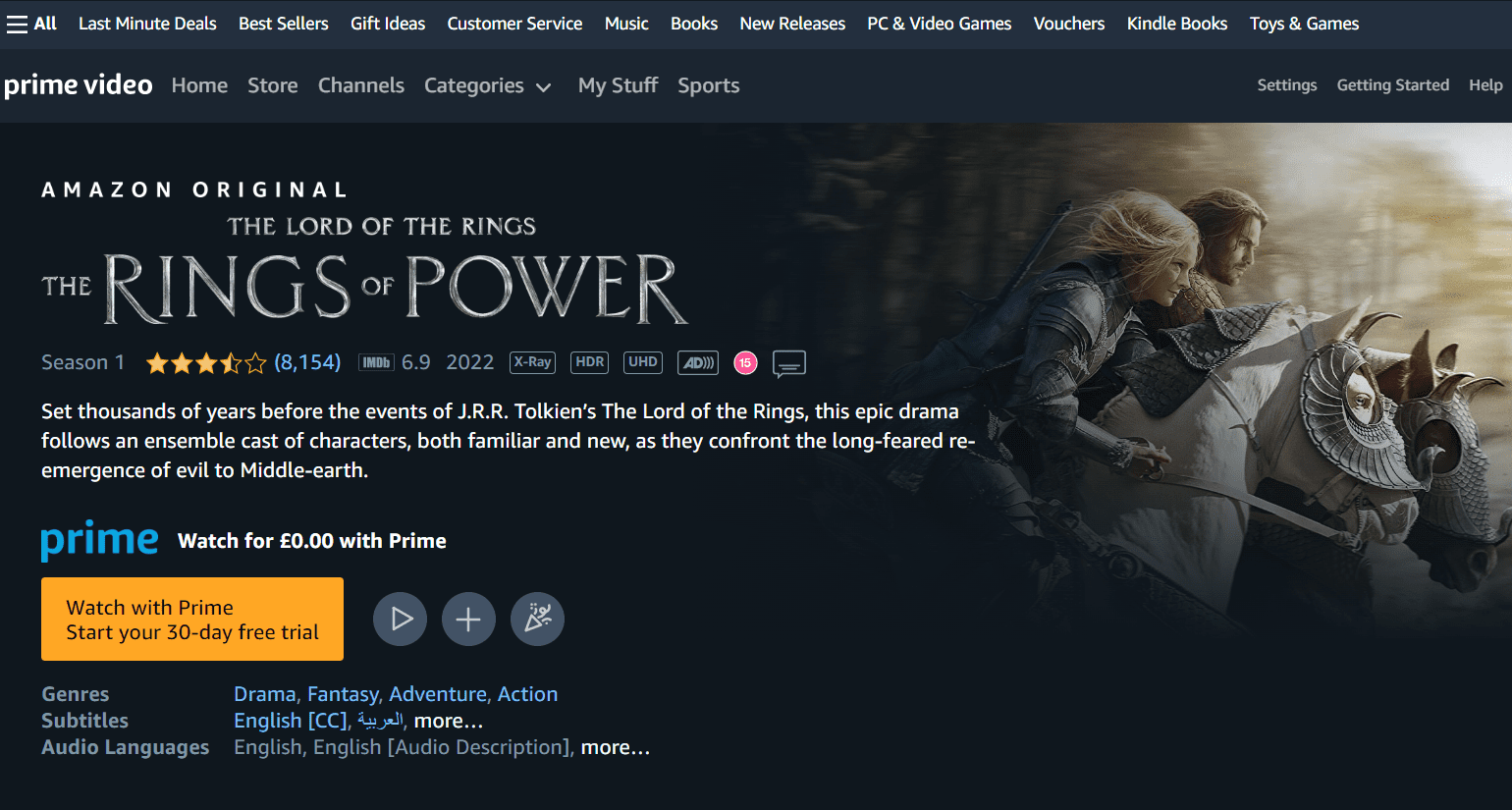The width and height of the screenshot is (1512, 810).
Task: Add to Watchlist with the plus icon
Action: point(468,619)
